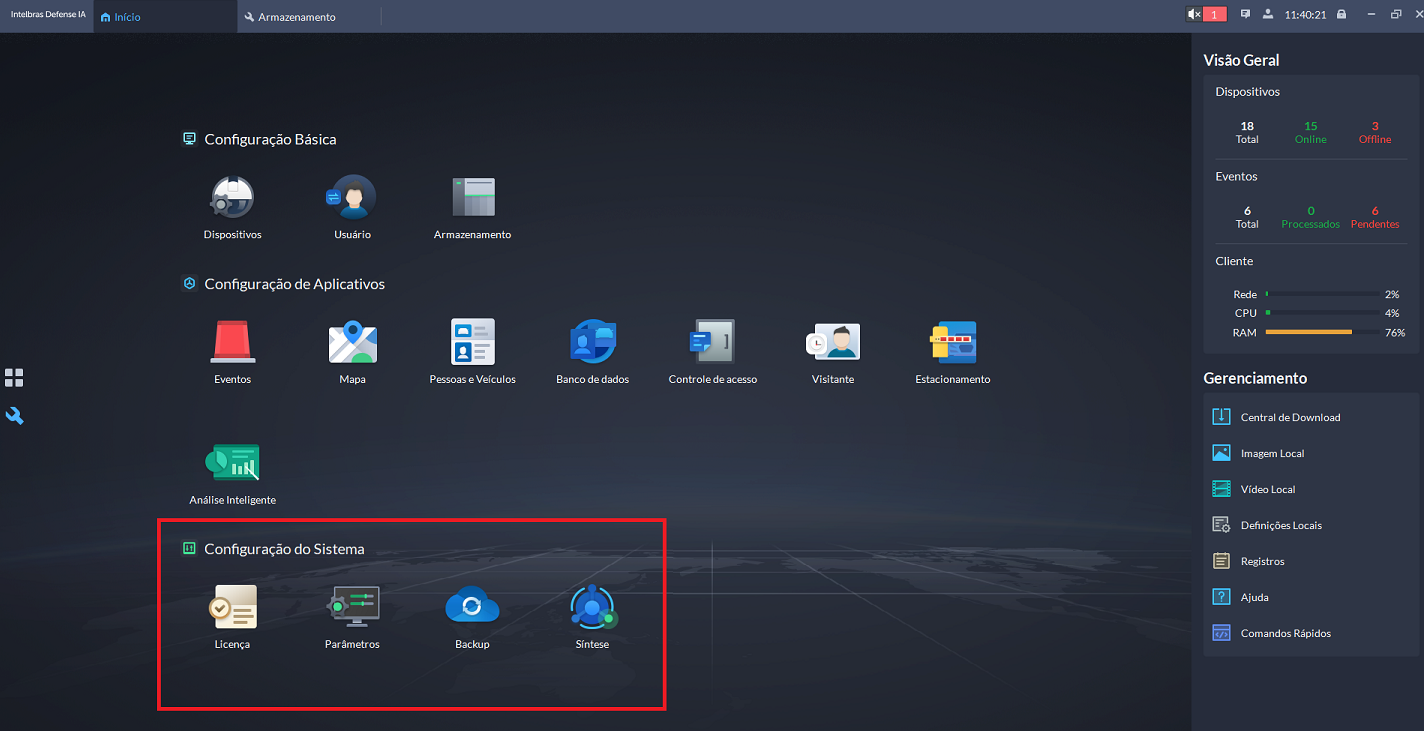Click the Imagem Local picture icon
This screenshot has height=731, width=1424.
click(x=1221, y=453)
